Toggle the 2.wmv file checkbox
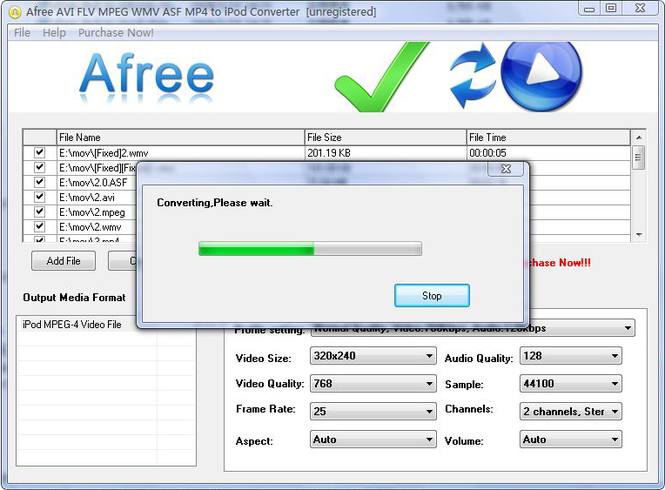Screen dimensions: 665x490 (x=39, y=226)
